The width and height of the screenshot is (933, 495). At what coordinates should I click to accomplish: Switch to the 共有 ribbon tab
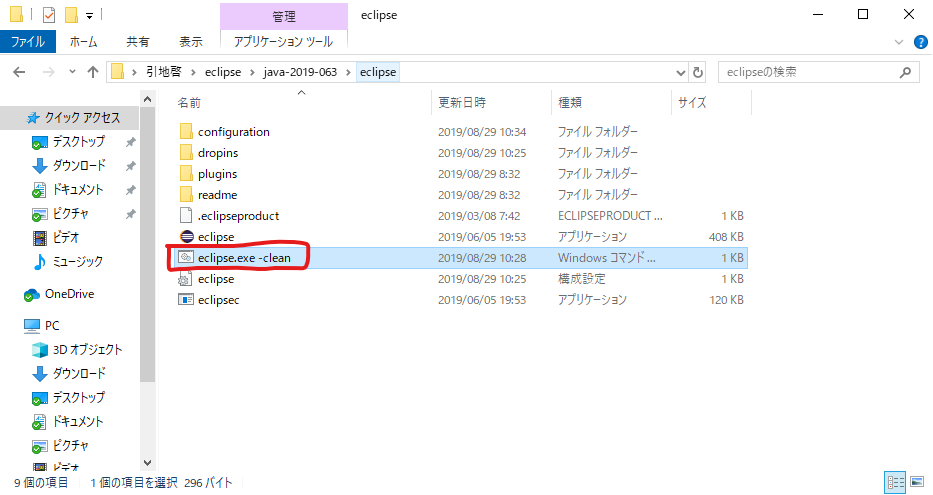pyautogui.click(x=137, y=42)
